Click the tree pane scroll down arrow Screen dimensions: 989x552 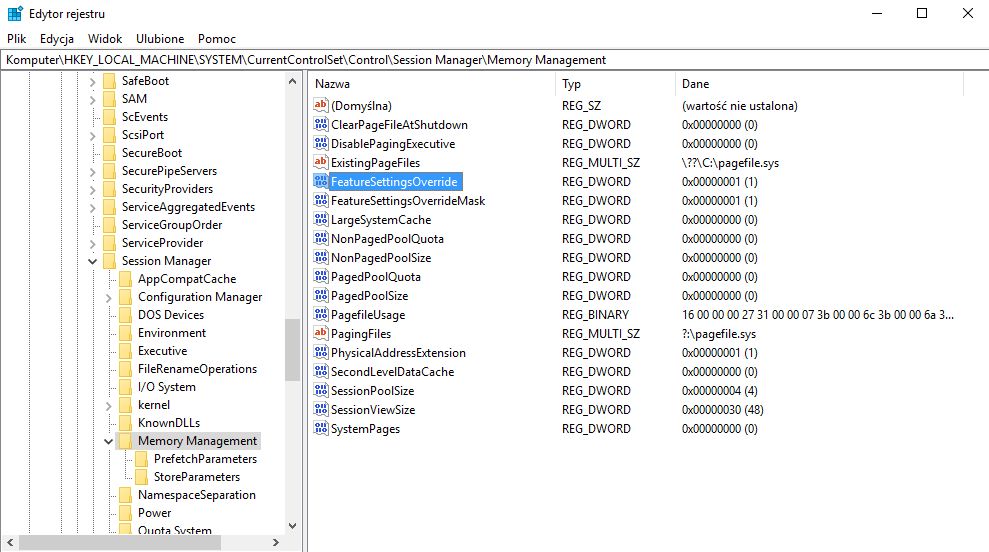[292, 526]
